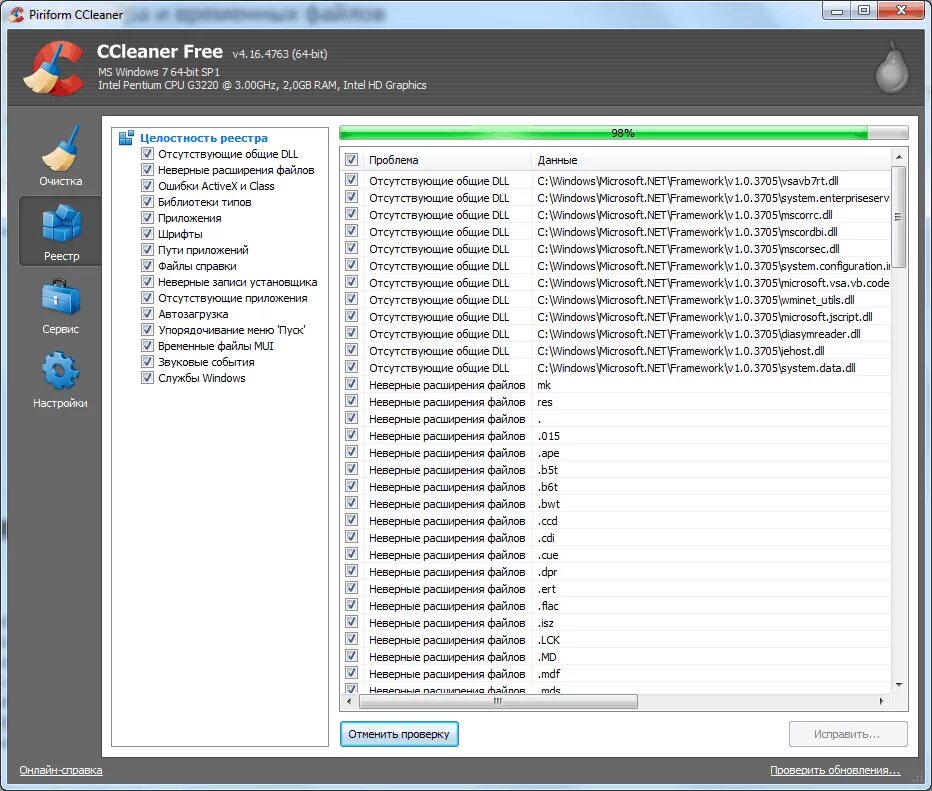The height and width of the screenshot is (791, 932).
Task: Click the pear icon in header
Action: pyautogui.click(x=892, y=67)
